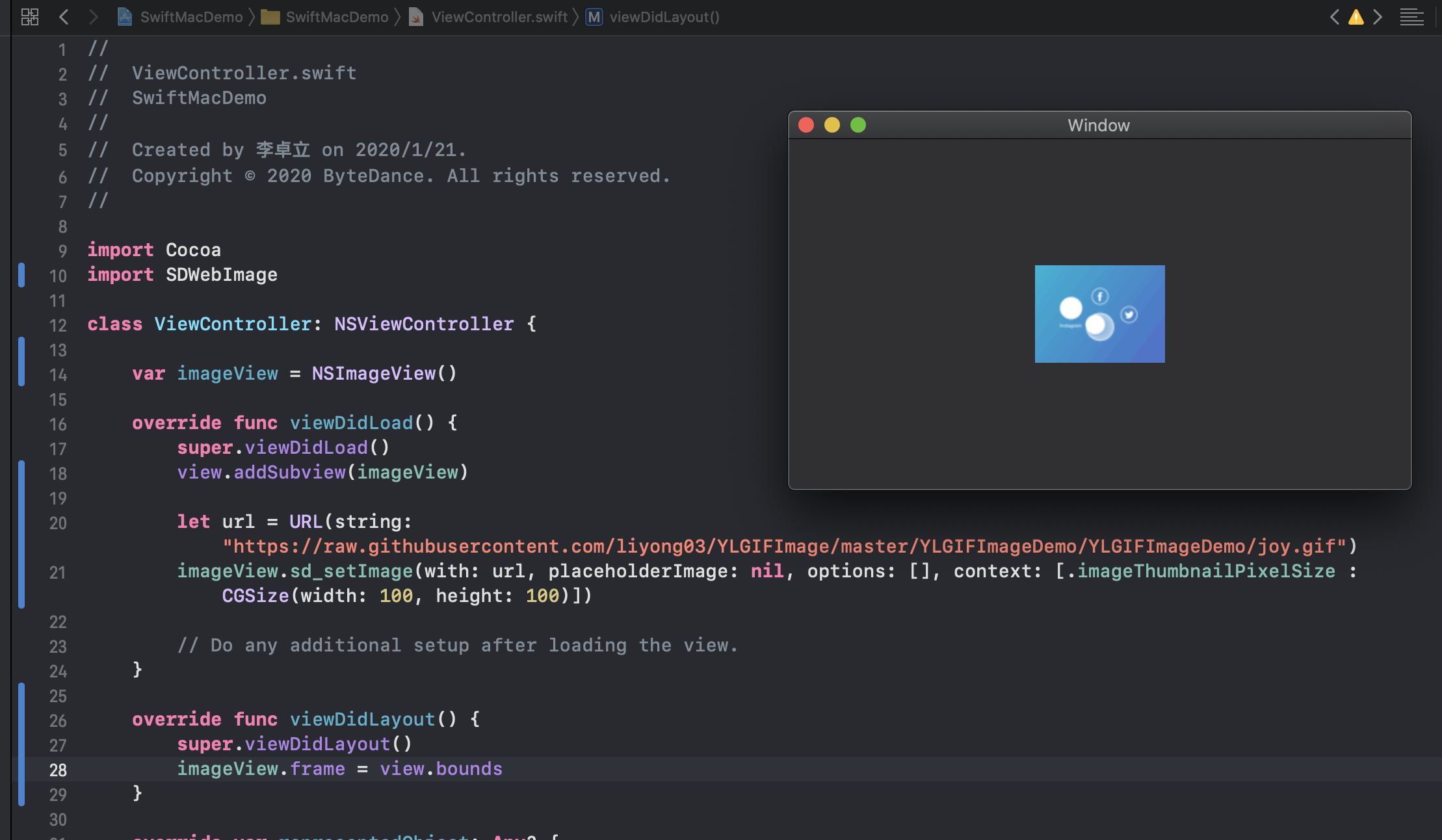The width and height of the screenshot is (1442, 840).
Task: Expand the chevron after ViewController.swift
Action: pos(575,17)
